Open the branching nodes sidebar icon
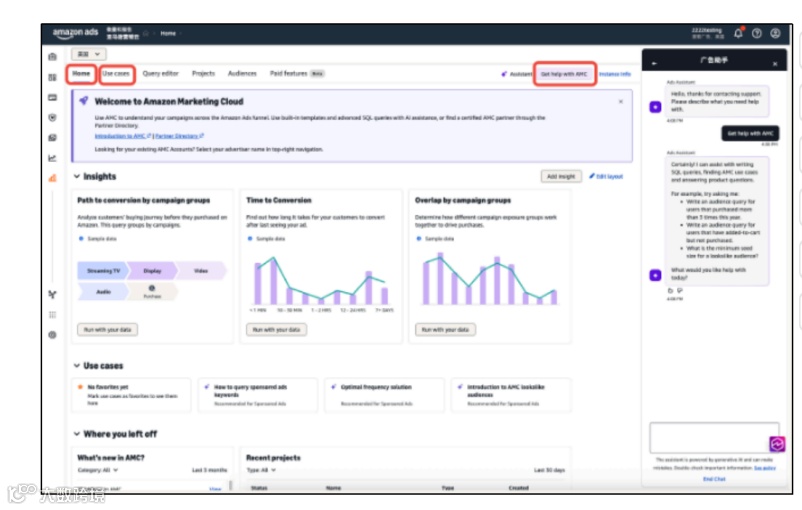 pyautogui.click(x=52, y=295)
